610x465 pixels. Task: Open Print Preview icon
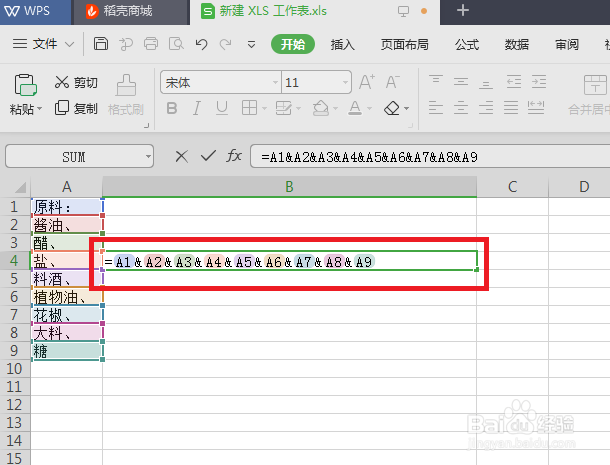[176, 44]
